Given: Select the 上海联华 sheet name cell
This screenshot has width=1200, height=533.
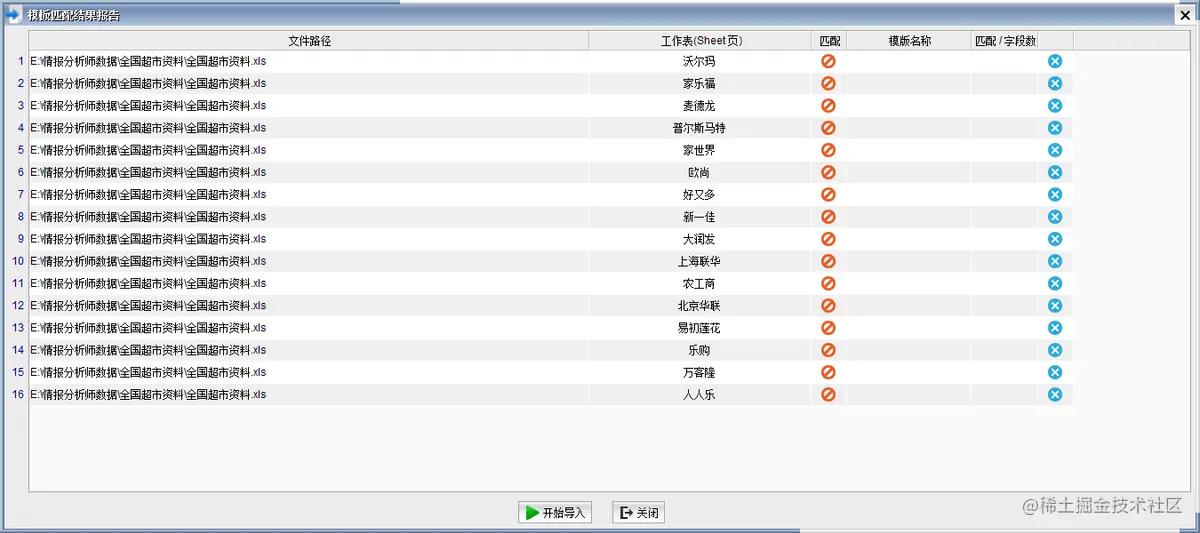Looking at the screenshot, I should pyautogui.click(x=700, y=261).
